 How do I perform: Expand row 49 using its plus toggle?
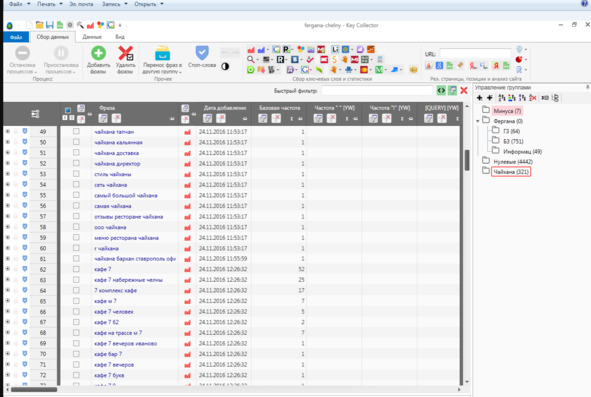(8, 131)
